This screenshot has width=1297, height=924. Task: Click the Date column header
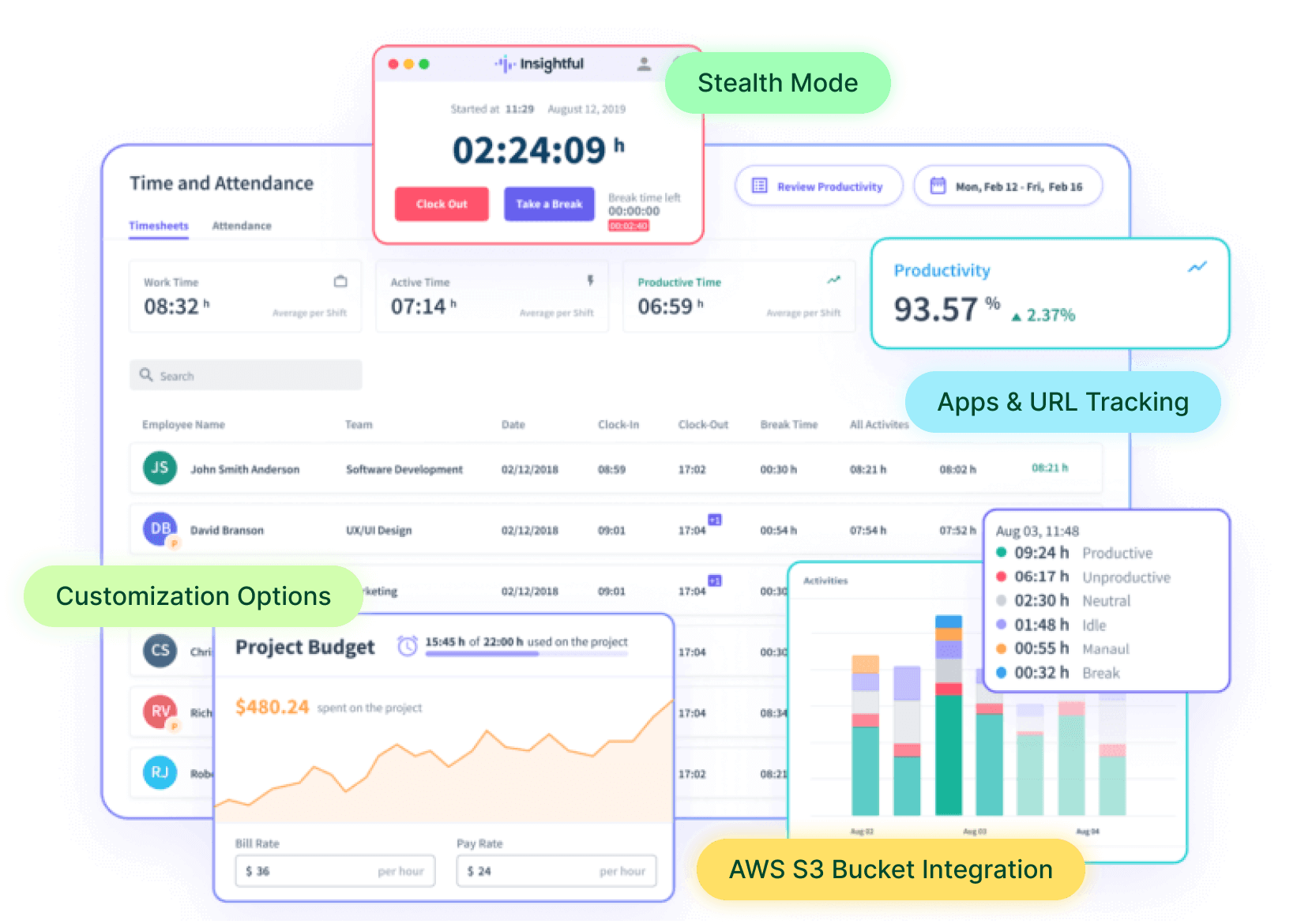(x=513, y=425)
